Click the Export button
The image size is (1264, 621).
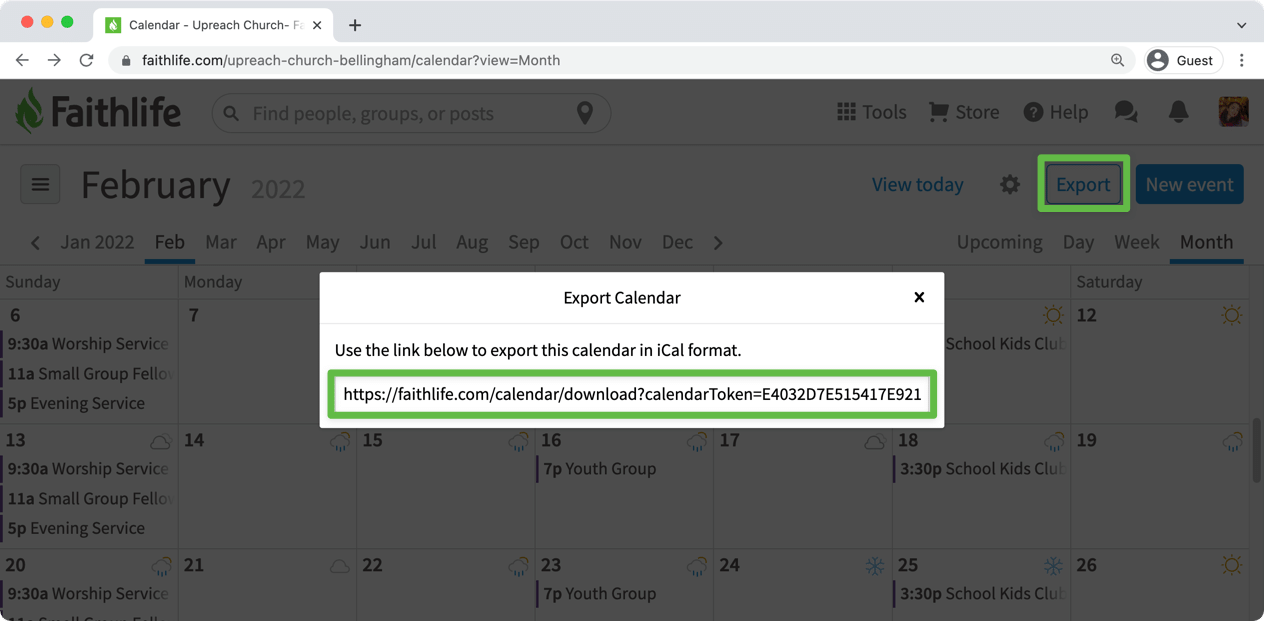click(1083, 184)
